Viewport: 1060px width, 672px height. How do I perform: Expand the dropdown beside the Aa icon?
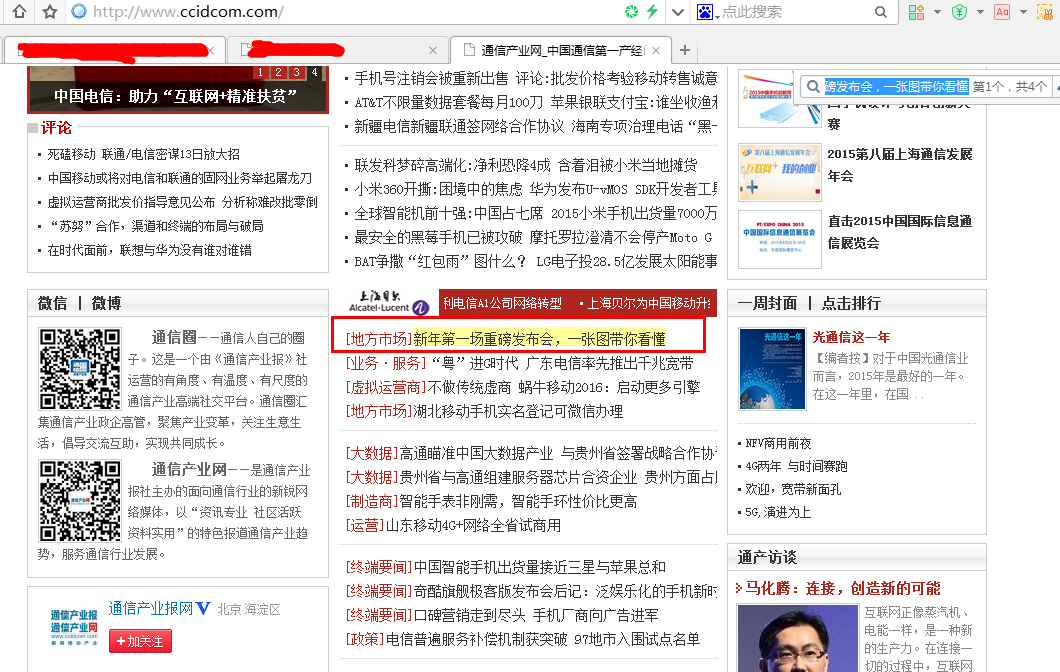coord(1023,11)
